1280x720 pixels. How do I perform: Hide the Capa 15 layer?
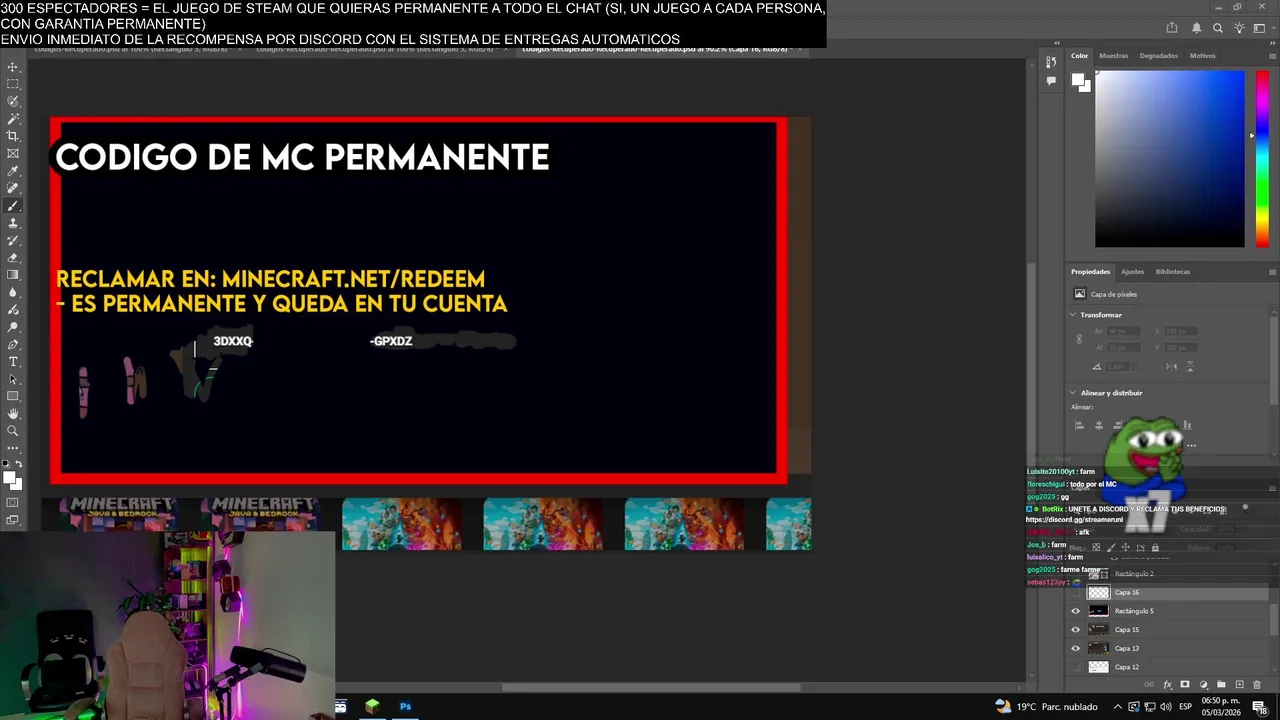[x=1076, y=630]
